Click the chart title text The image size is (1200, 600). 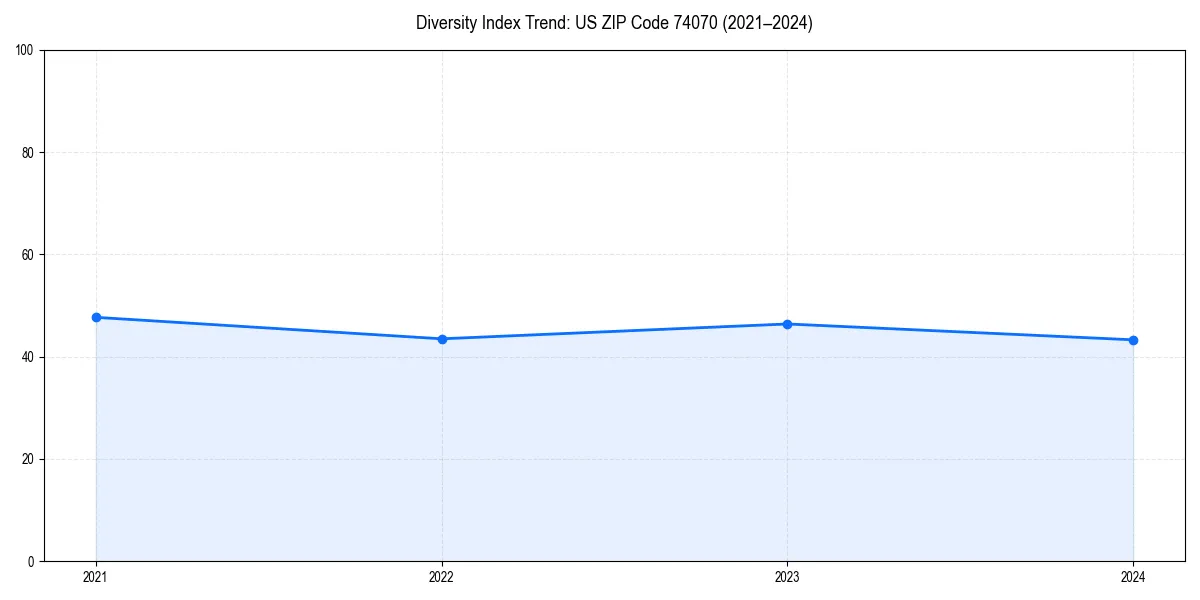click(x=614, y=22)
